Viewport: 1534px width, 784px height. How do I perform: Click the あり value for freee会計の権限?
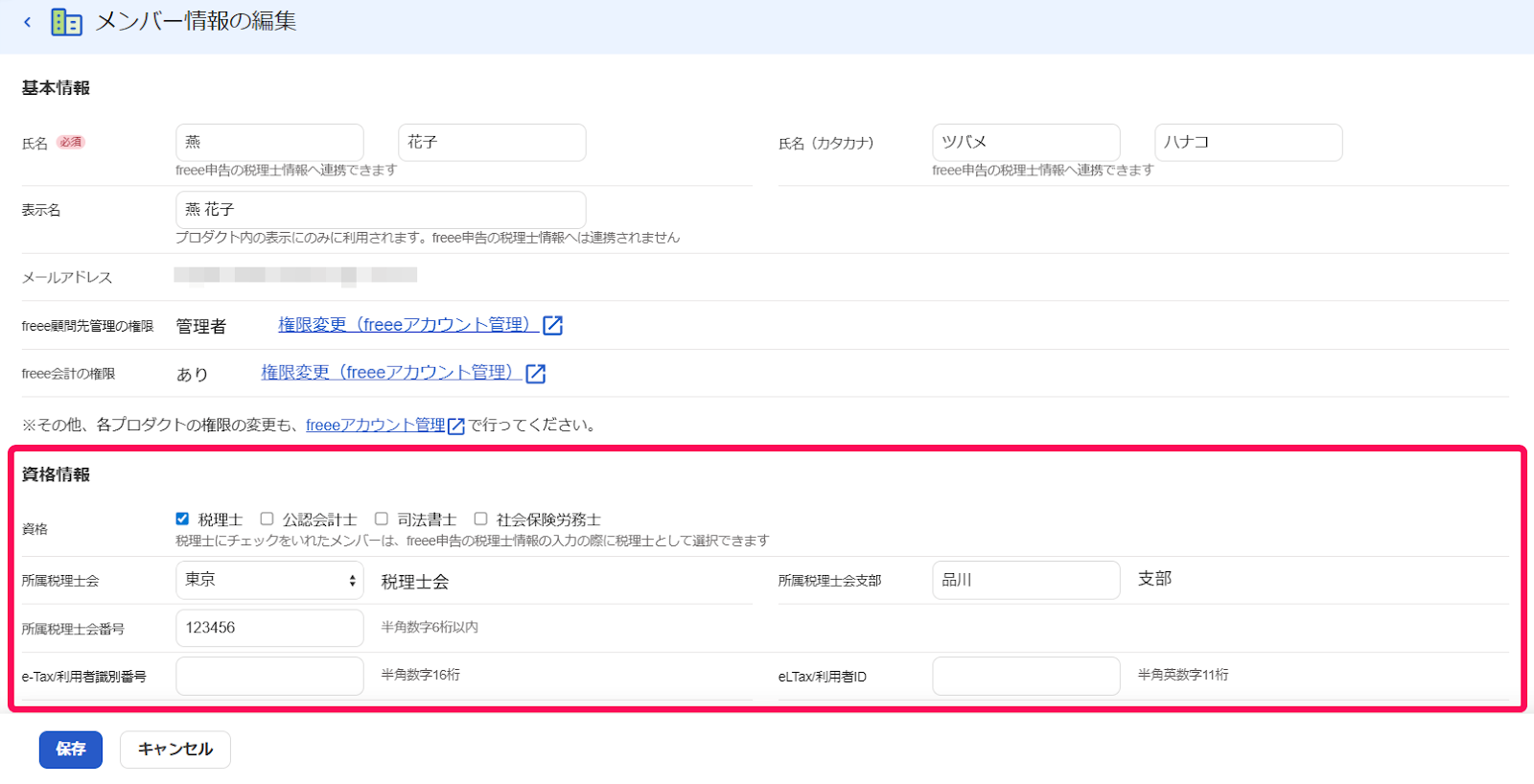[x=192, y=375]
